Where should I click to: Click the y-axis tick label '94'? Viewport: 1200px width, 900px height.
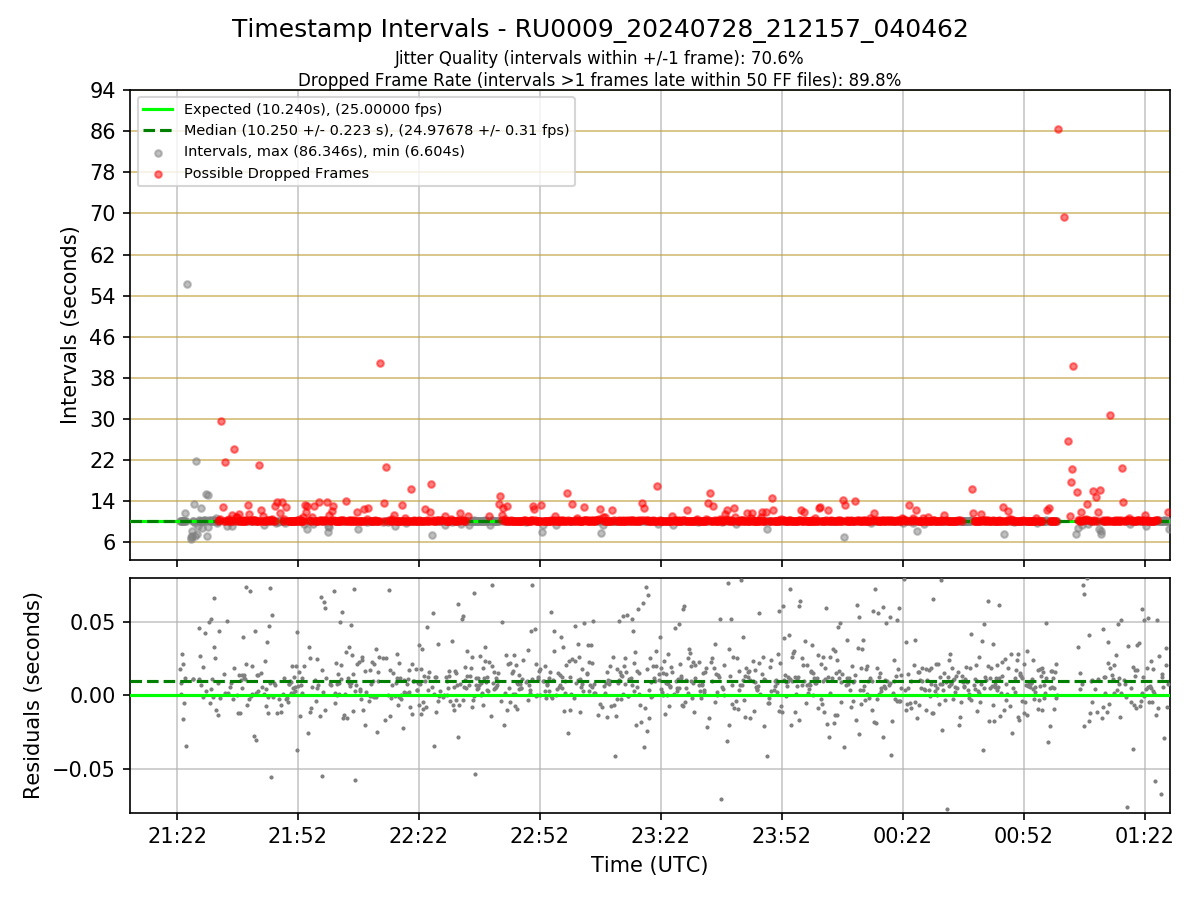[x=104, y=90]
